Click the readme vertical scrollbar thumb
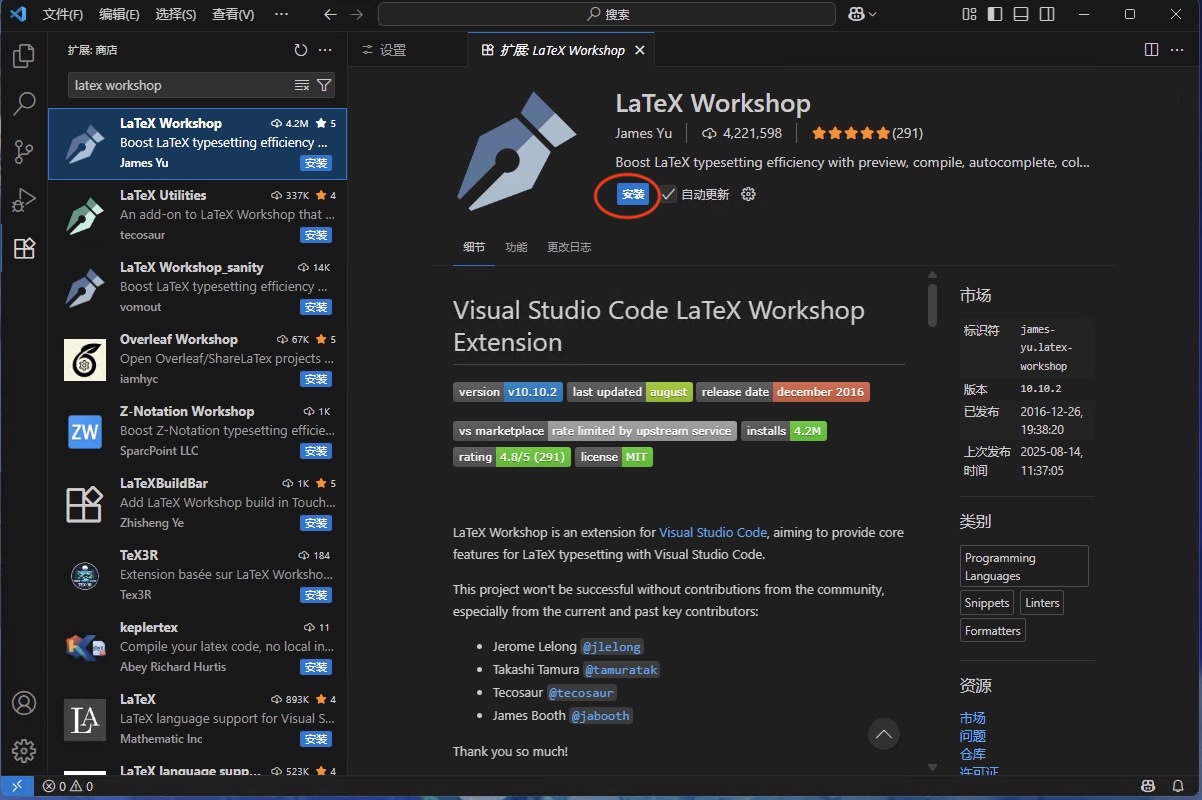Image resolution: width=1202 pixels, height=800 pixels. [x=932, y=304]
